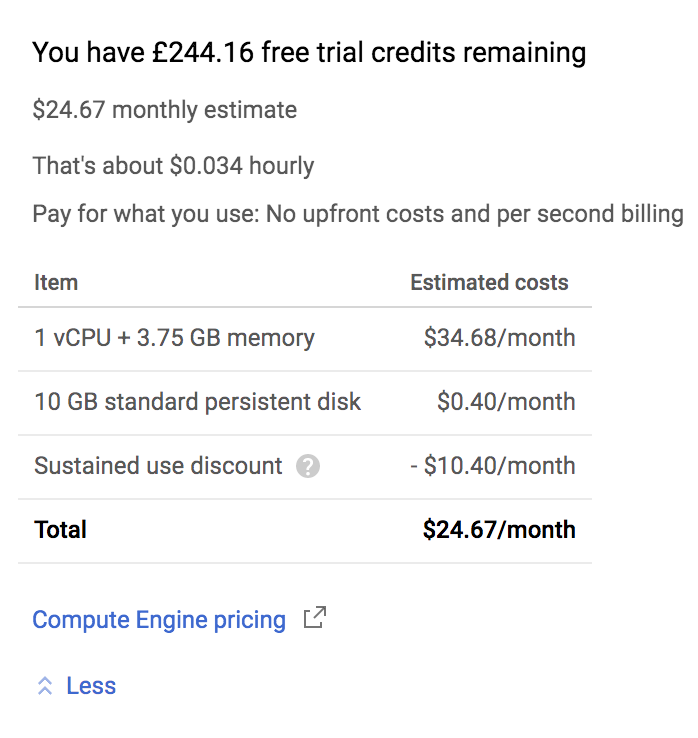Click the Item column header
The height and width of the screenshot is (738, 698).
click(x=56, y=283)
